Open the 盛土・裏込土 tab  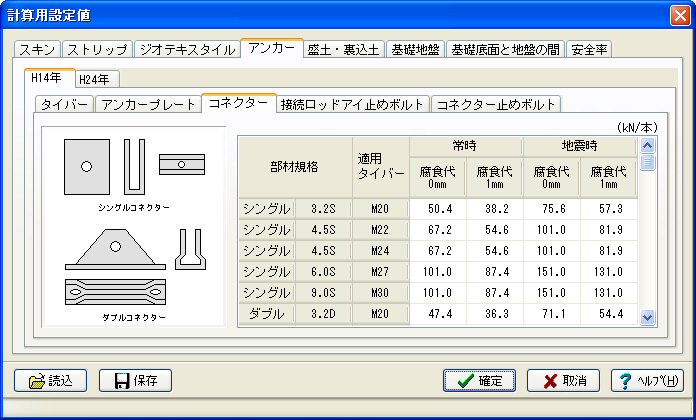pos(344,49)
